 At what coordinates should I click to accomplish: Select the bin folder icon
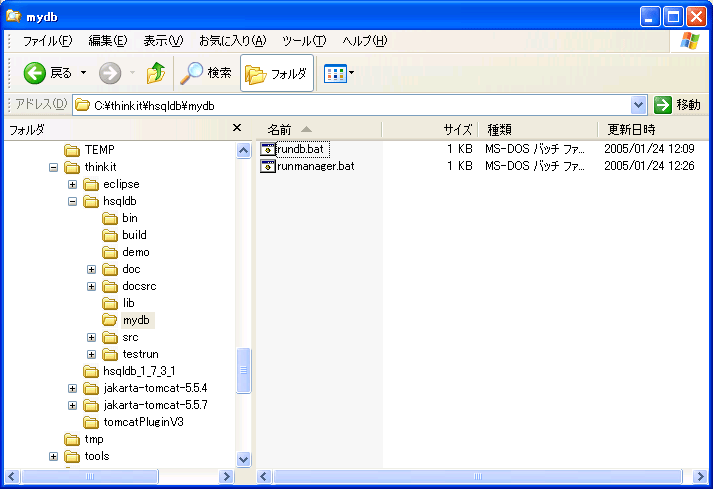[110, 218]
